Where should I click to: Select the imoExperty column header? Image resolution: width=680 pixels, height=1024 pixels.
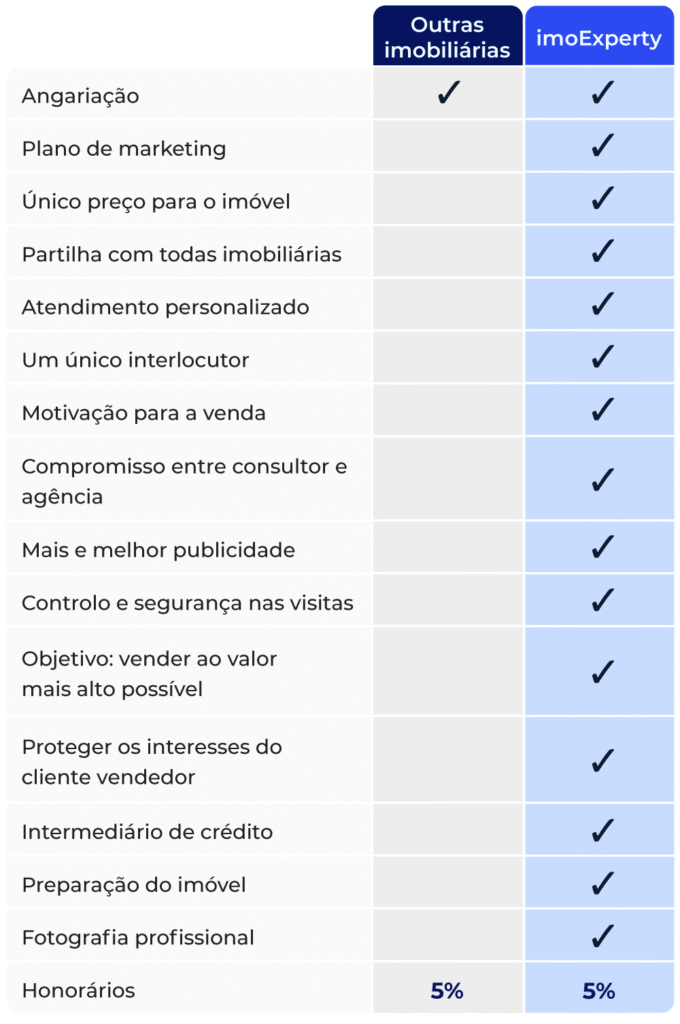point(600,38)
